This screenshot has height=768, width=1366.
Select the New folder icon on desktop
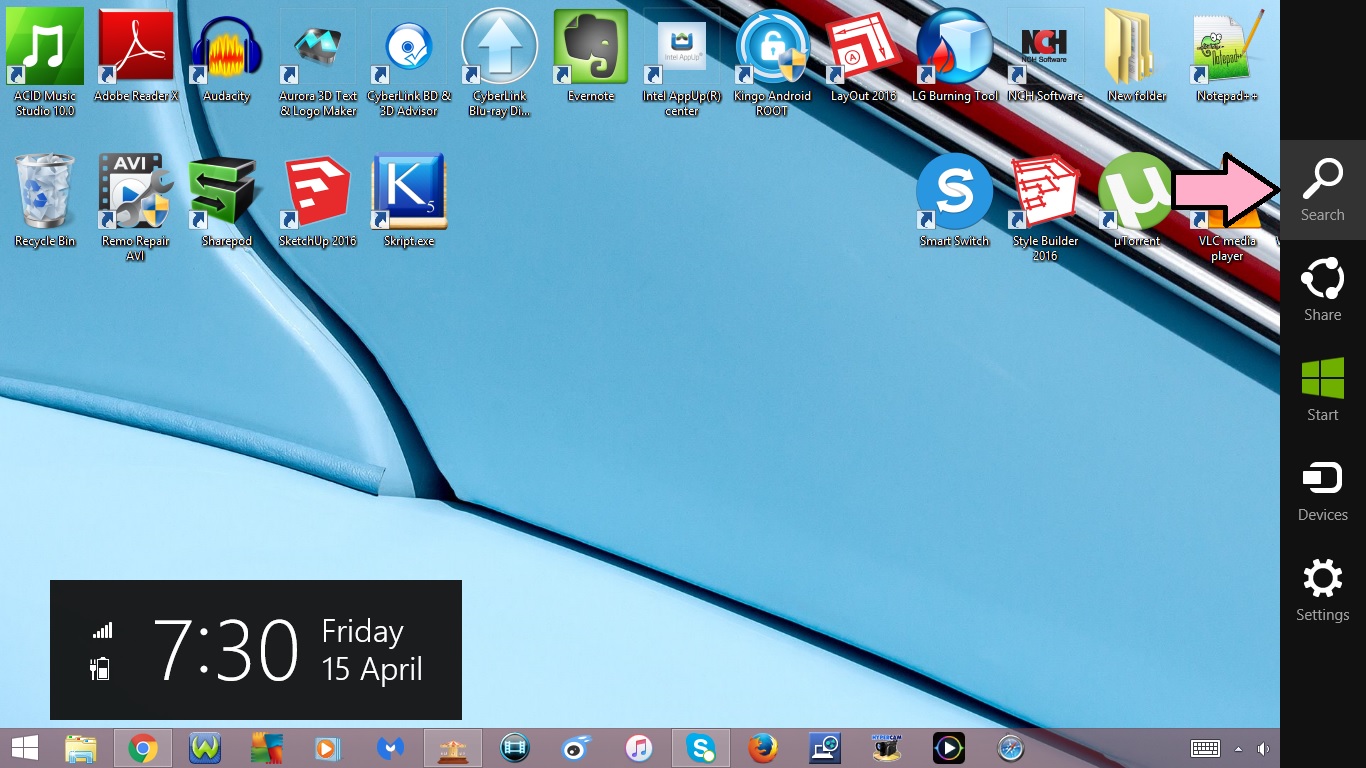click(1137, 56)
